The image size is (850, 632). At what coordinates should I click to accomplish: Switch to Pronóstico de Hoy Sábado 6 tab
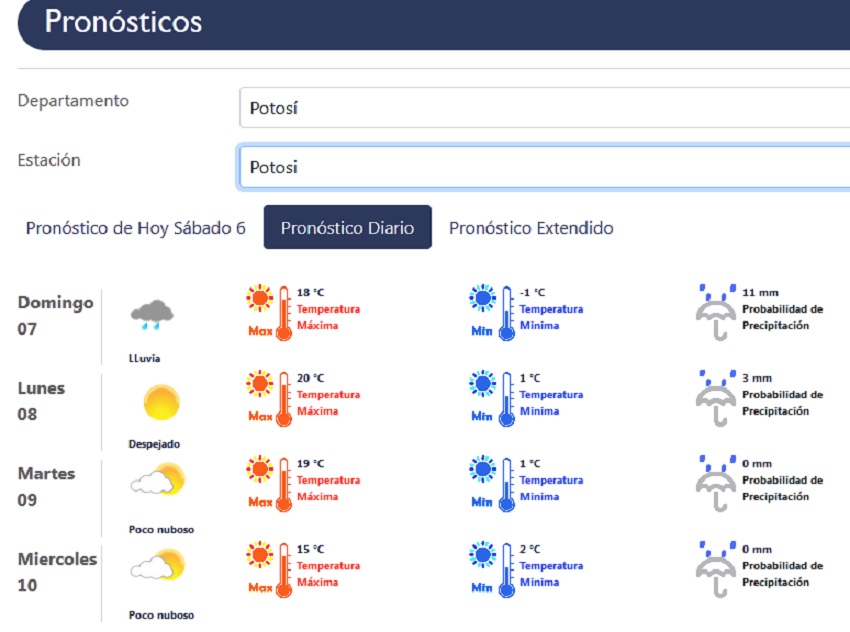coord(135,228)
